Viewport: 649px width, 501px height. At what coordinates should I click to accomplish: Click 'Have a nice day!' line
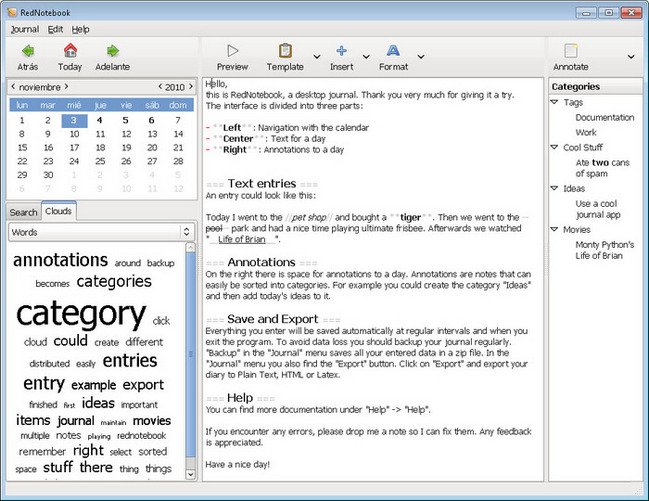pyautogui.click(x=238, y=465)
